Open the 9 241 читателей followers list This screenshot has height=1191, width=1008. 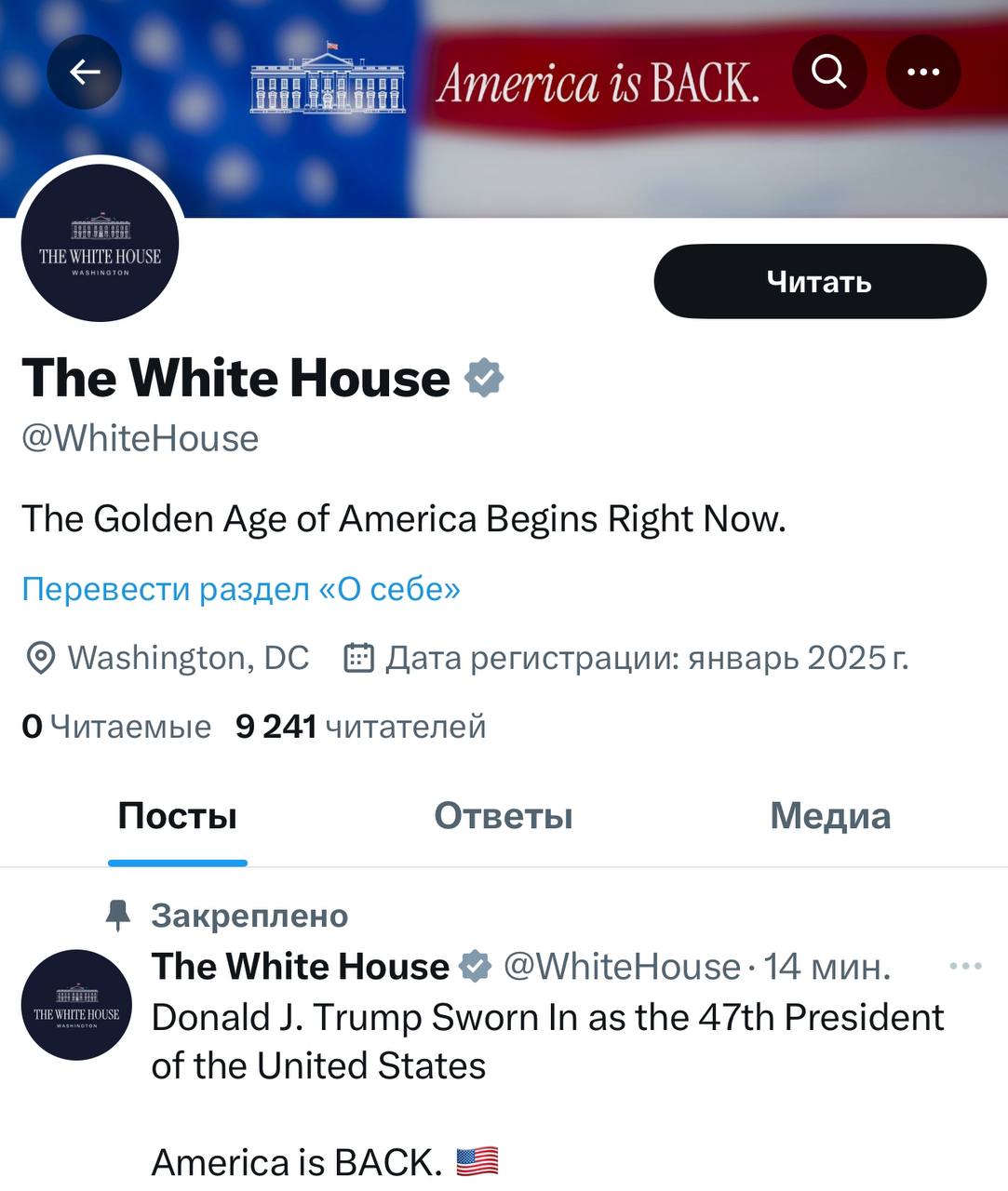coord(360,727)
